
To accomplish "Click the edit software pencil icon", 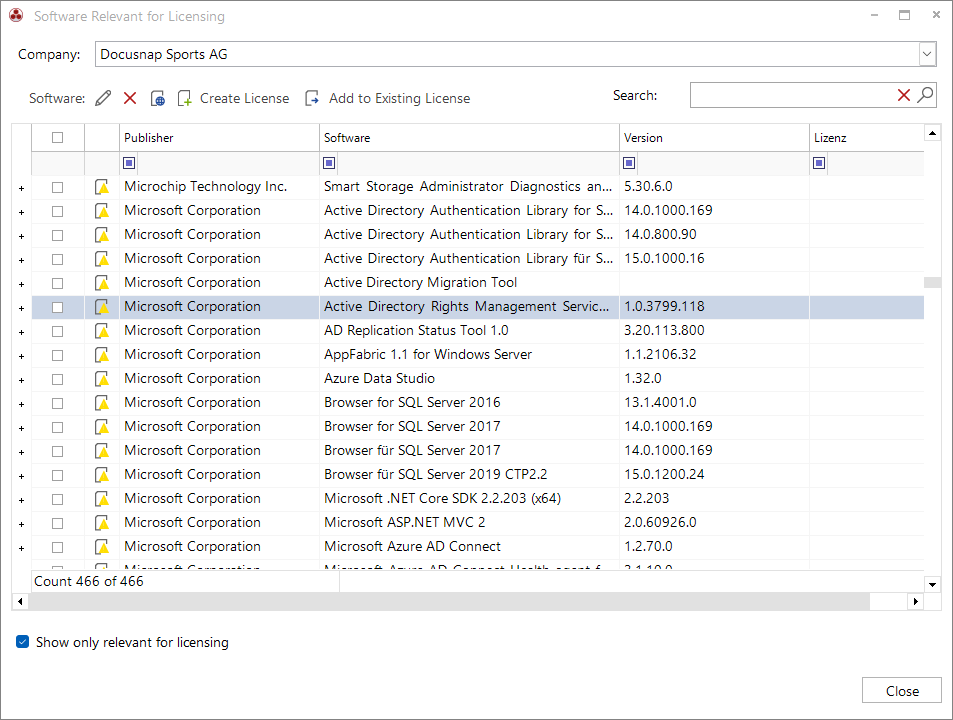I will tap(103, 98).
